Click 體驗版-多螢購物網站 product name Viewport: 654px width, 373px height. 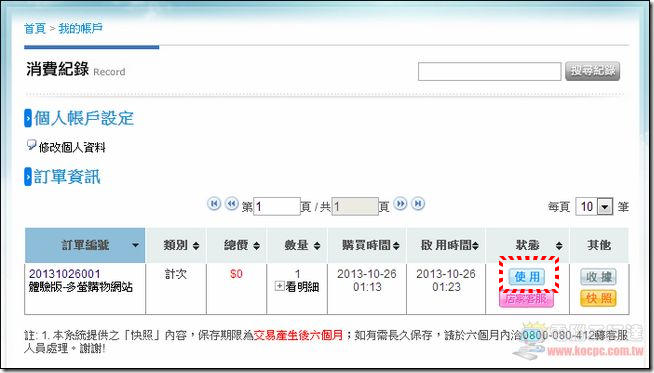tap(80, 287)
